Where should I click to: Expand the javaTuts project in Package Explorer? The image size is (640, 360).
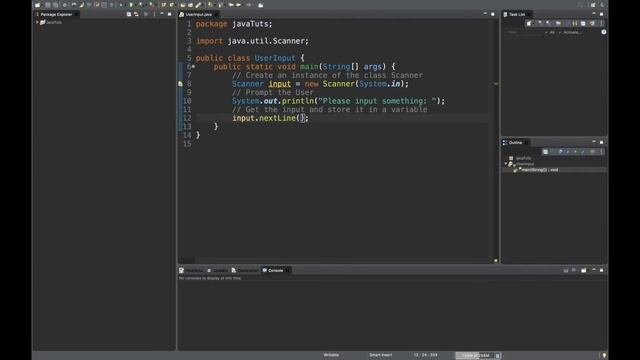(37, 22)
